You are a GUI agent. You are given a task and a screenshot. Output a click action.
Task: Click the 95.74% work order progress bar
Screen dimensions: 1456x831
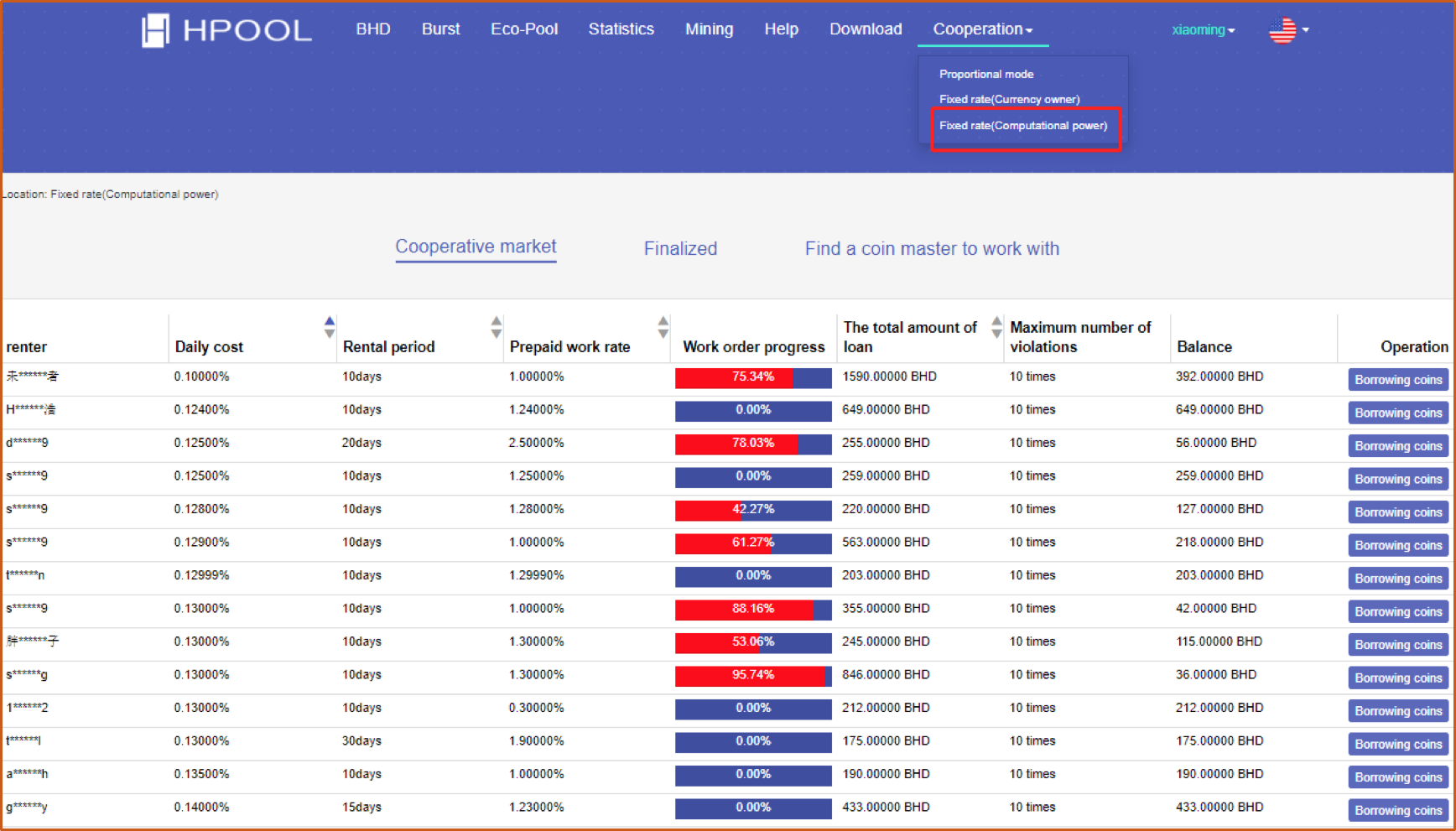click(x=753, y=676)
